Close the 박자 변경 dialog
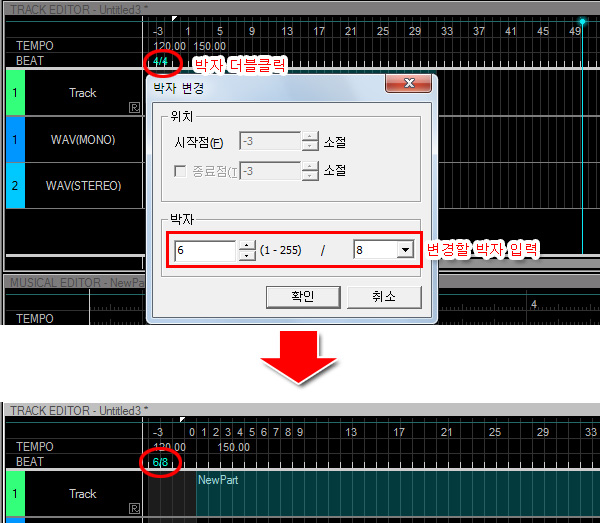600x523 pixels. (x=409, y=83)
